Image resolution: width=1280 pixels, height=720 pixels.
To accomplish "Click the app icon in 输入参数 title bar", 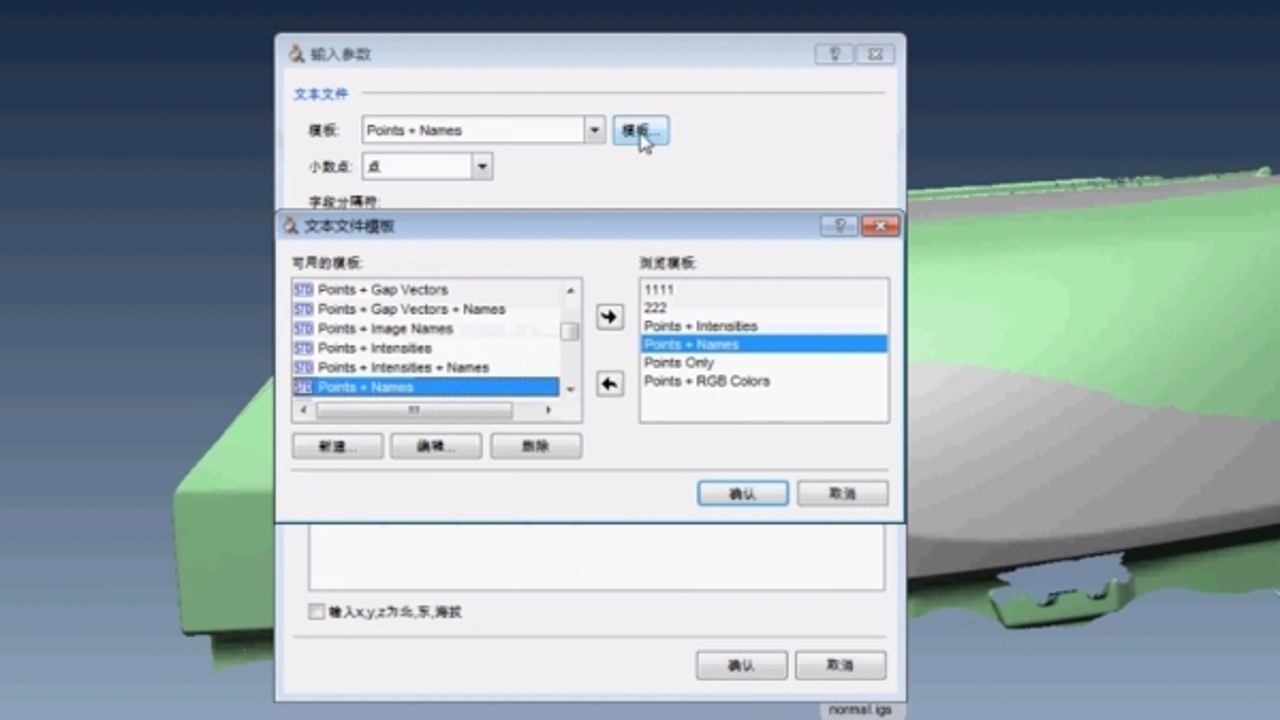I will coord(297,54).
